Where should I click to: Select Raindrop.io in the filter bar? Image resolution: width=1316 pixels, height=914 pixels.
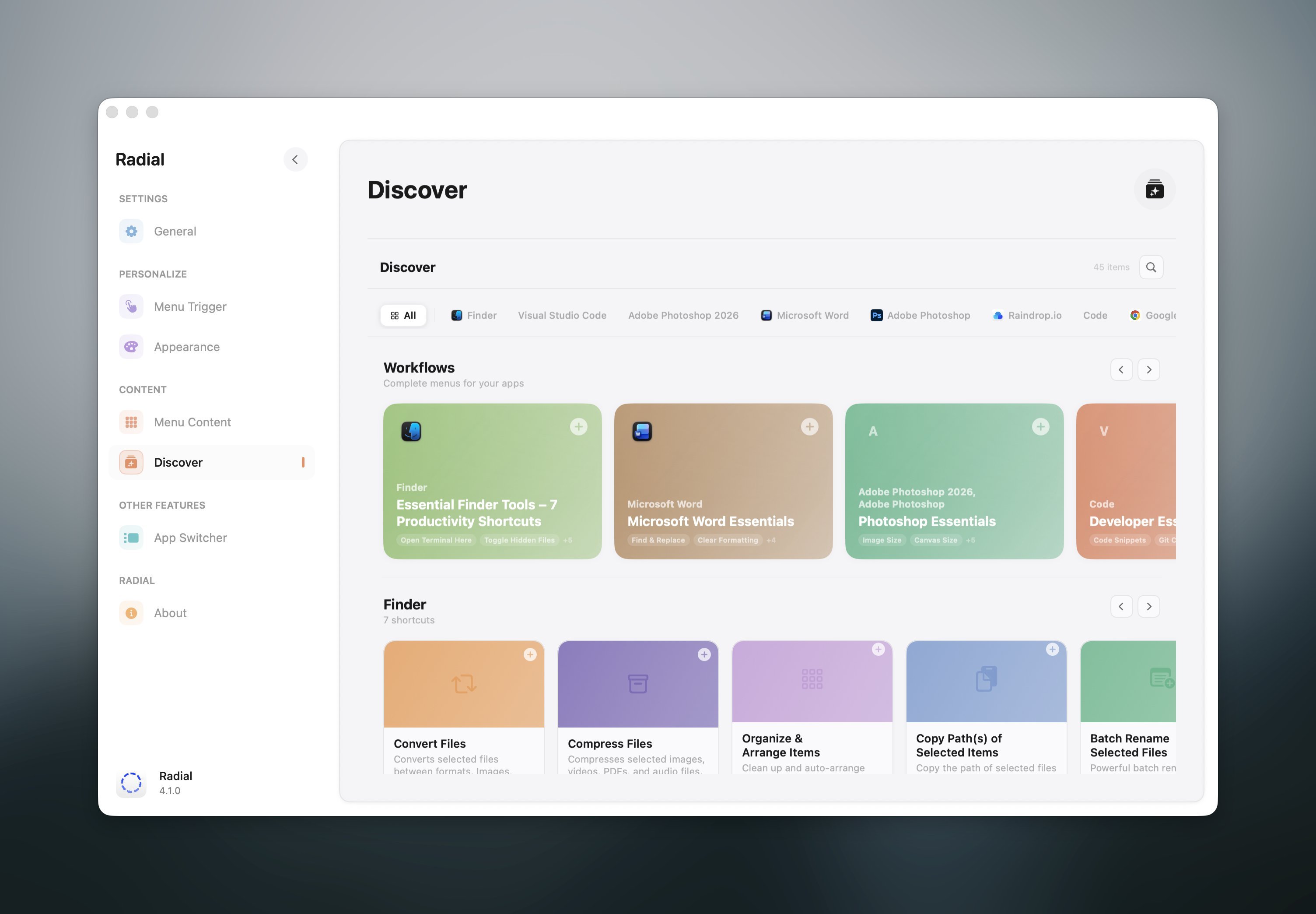click(x=1026, y=315)
